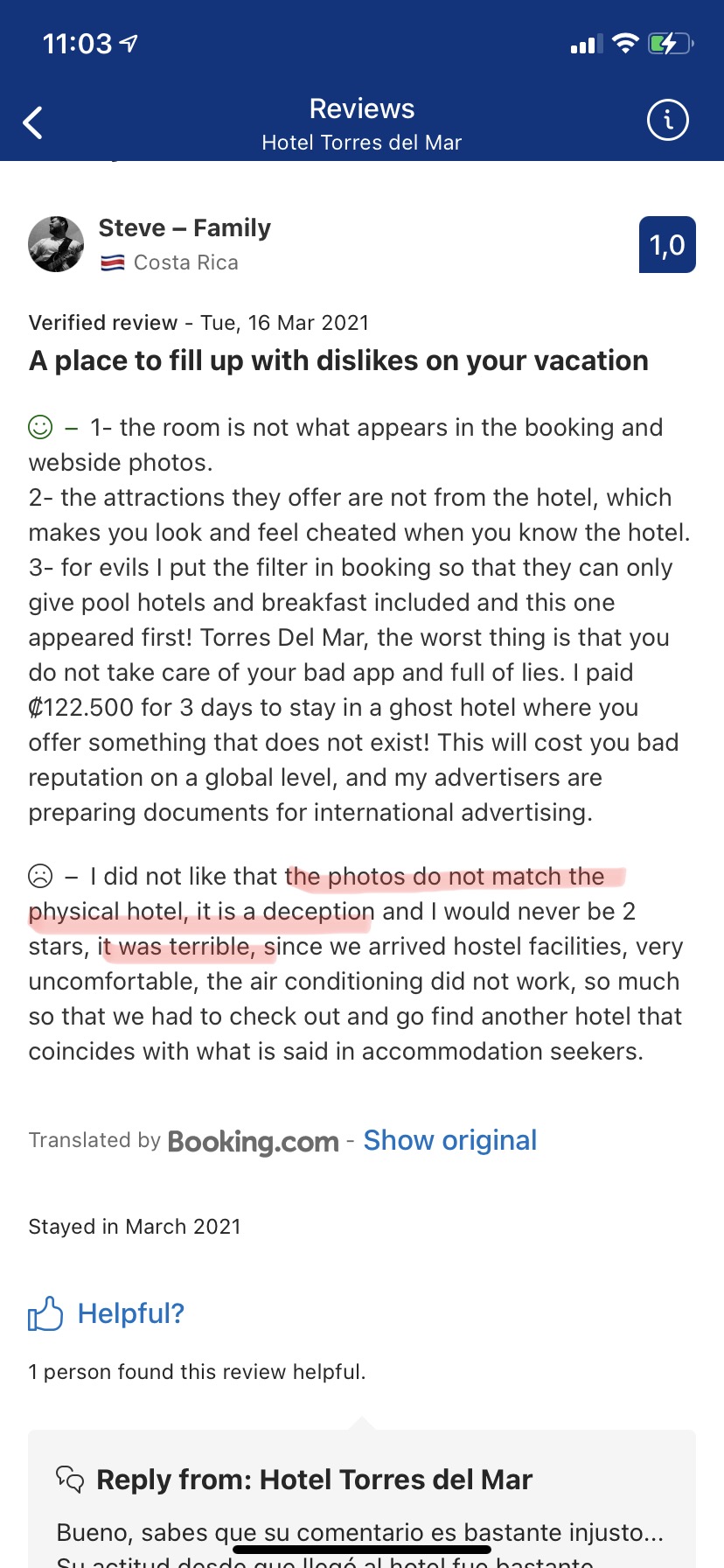This screenshot has width=724, height=1568.
Task: Show original review text instead of translation
Action: point(449,1140)
